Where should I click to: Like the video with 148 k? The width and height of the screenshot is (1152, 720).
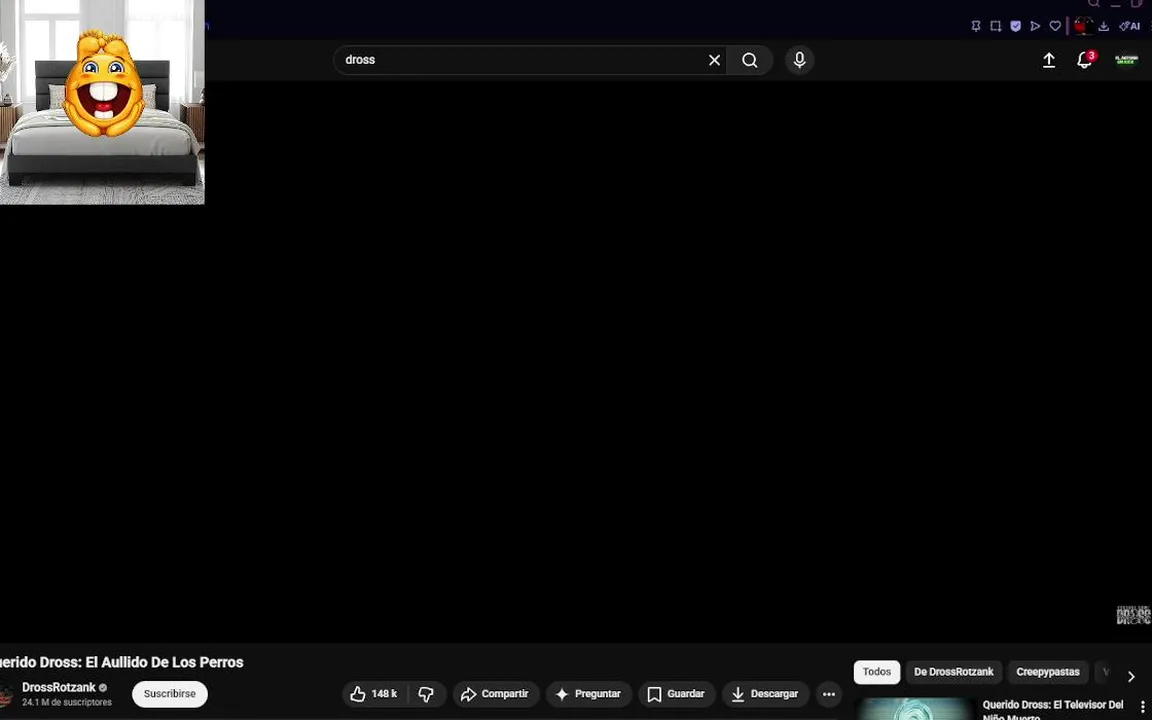pyautogui.click(x=375, y=694)
